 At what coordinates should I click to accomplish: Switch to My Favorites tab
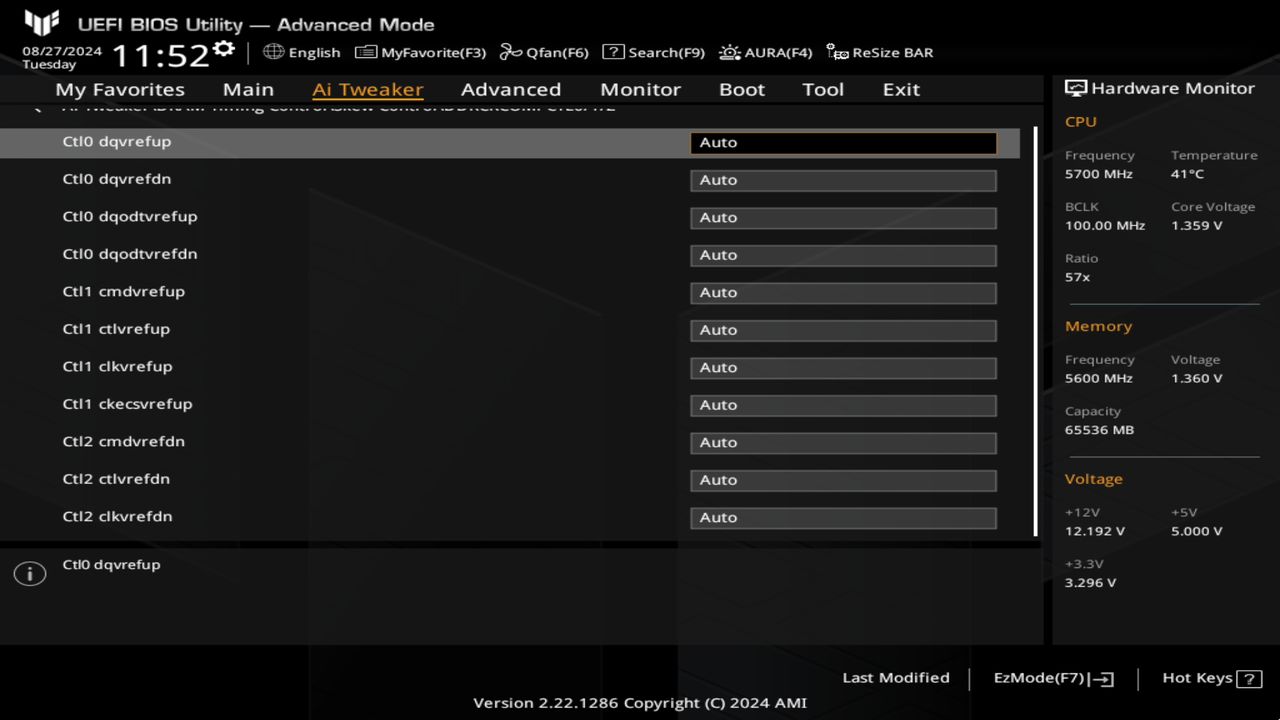pos(120,89)
